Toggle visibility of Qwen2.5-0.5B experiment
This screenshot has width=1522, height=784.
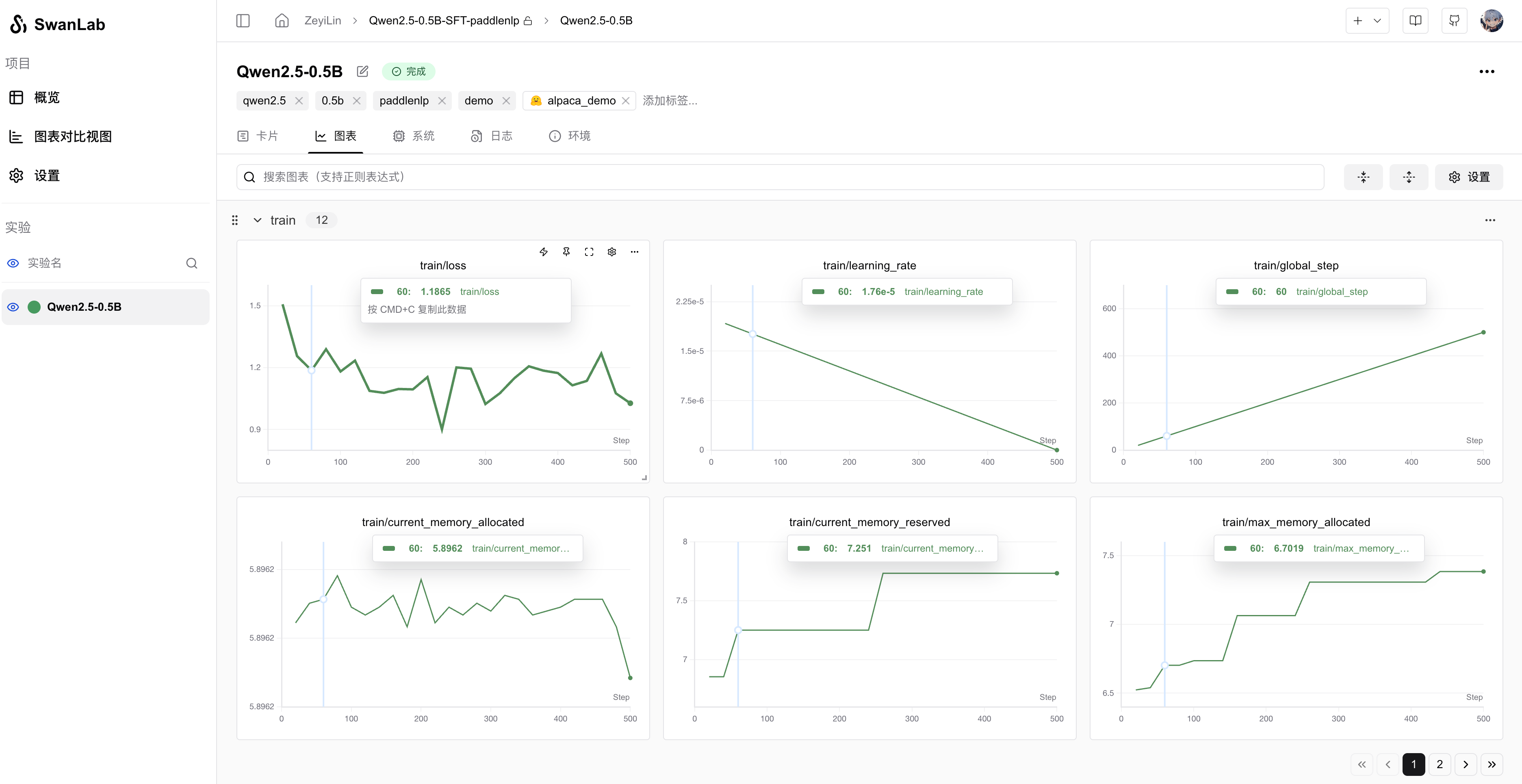click(x=13, y=307)
